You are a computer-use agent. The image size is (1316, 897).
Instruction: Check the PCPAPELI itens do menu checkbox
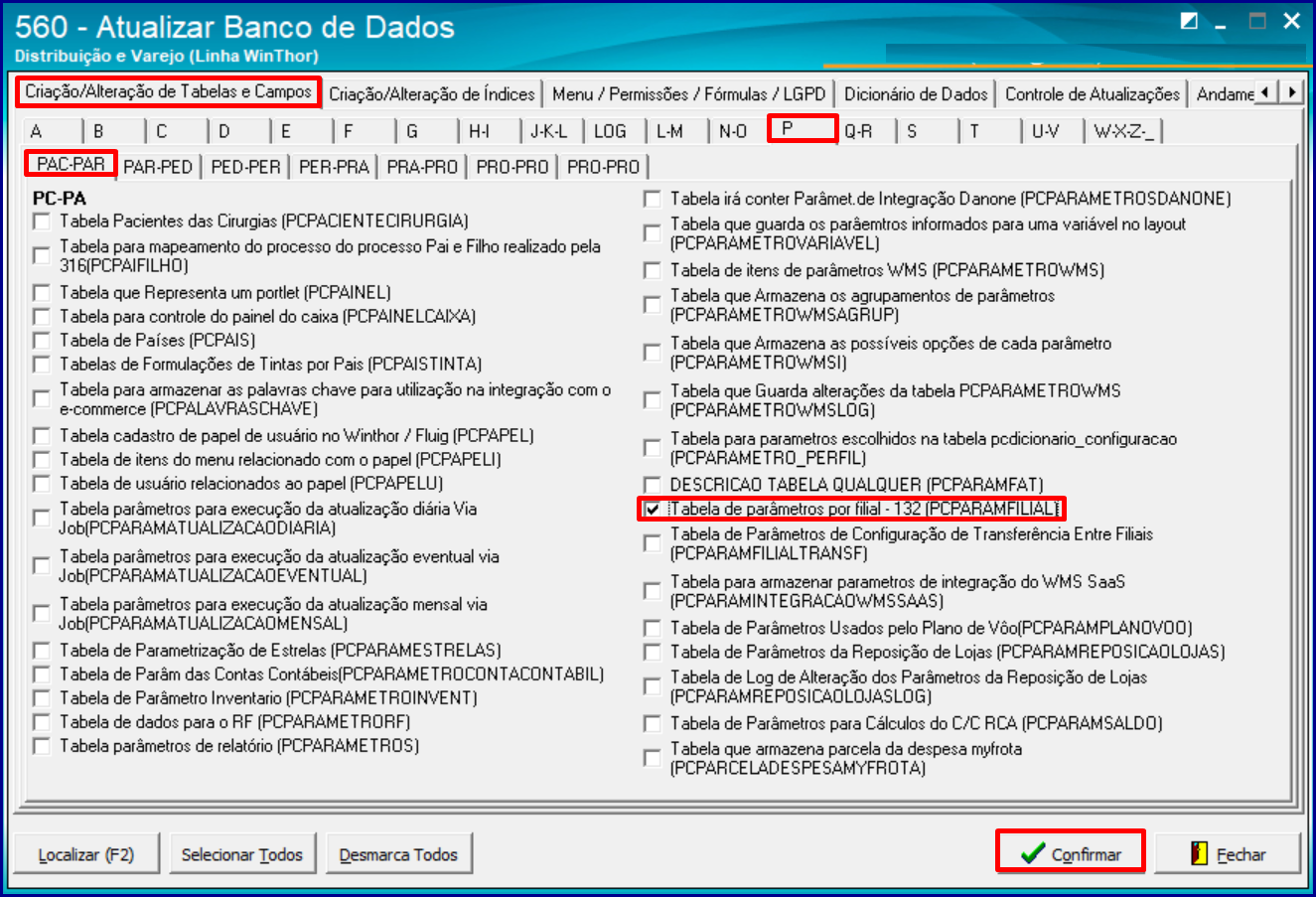coord(42,460)
